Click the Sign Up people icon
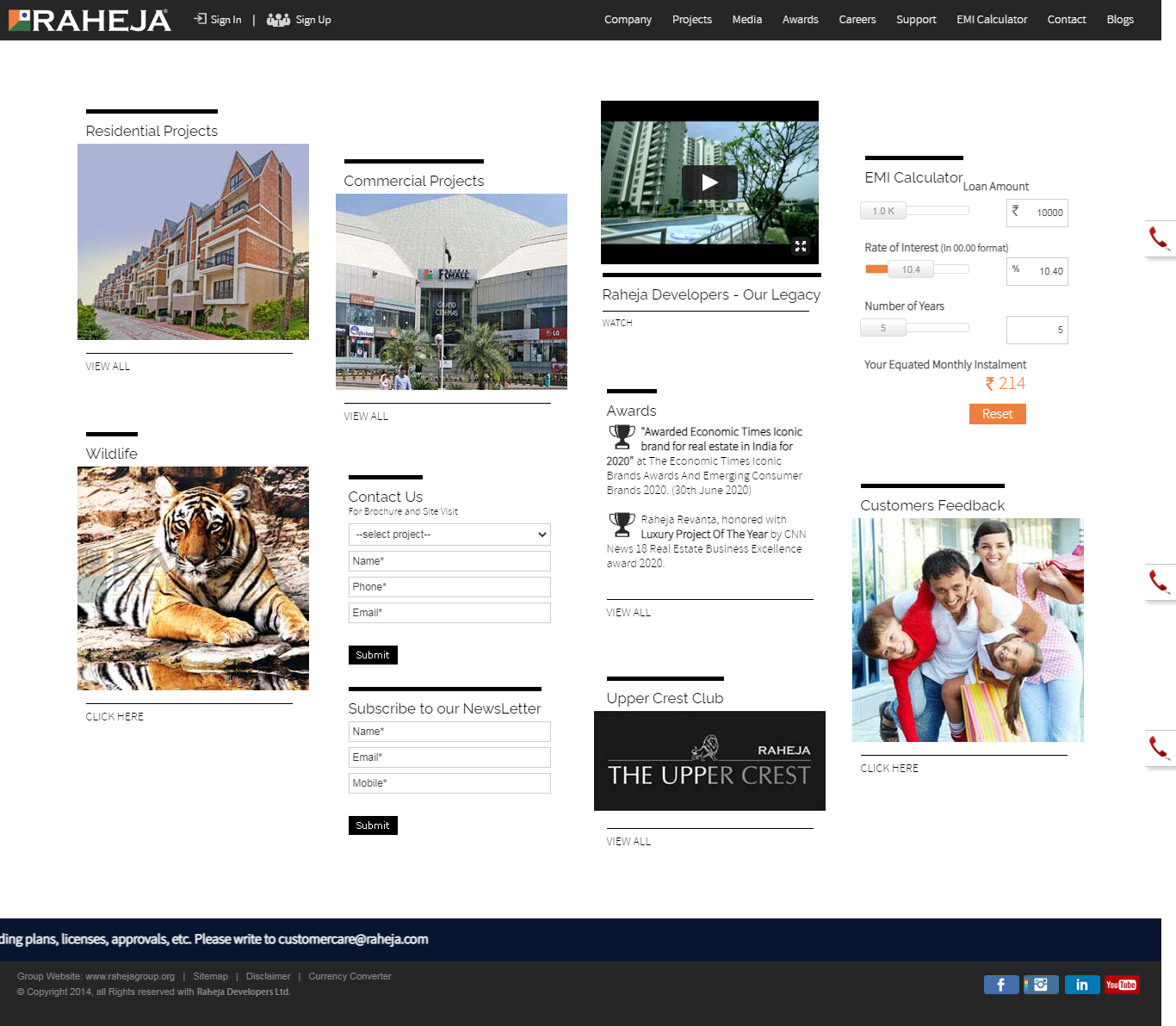This screenshot has width=1176, height=1026. coord(278,20)
